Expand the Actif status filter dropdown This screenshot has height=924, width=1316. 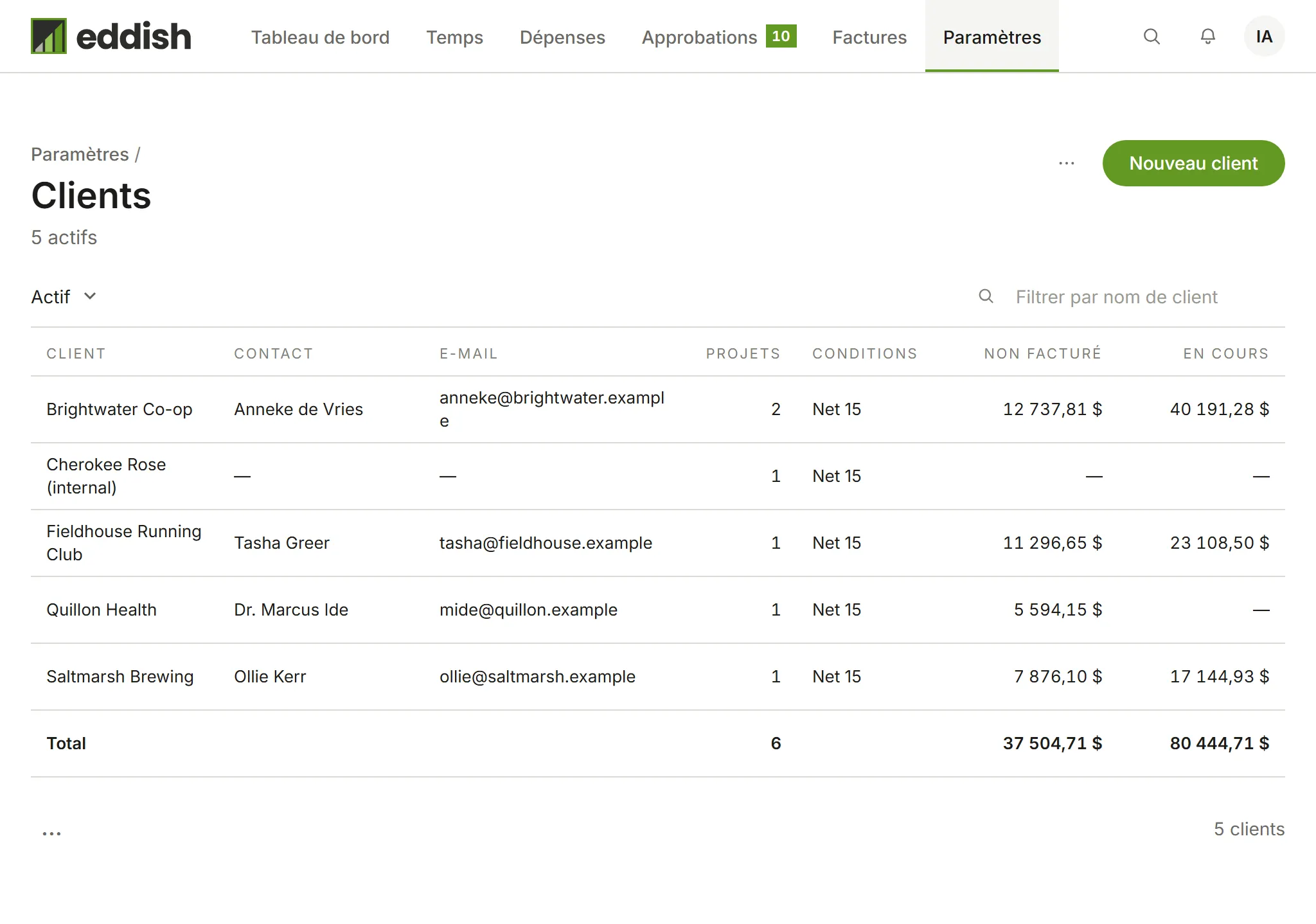point(64,297)
